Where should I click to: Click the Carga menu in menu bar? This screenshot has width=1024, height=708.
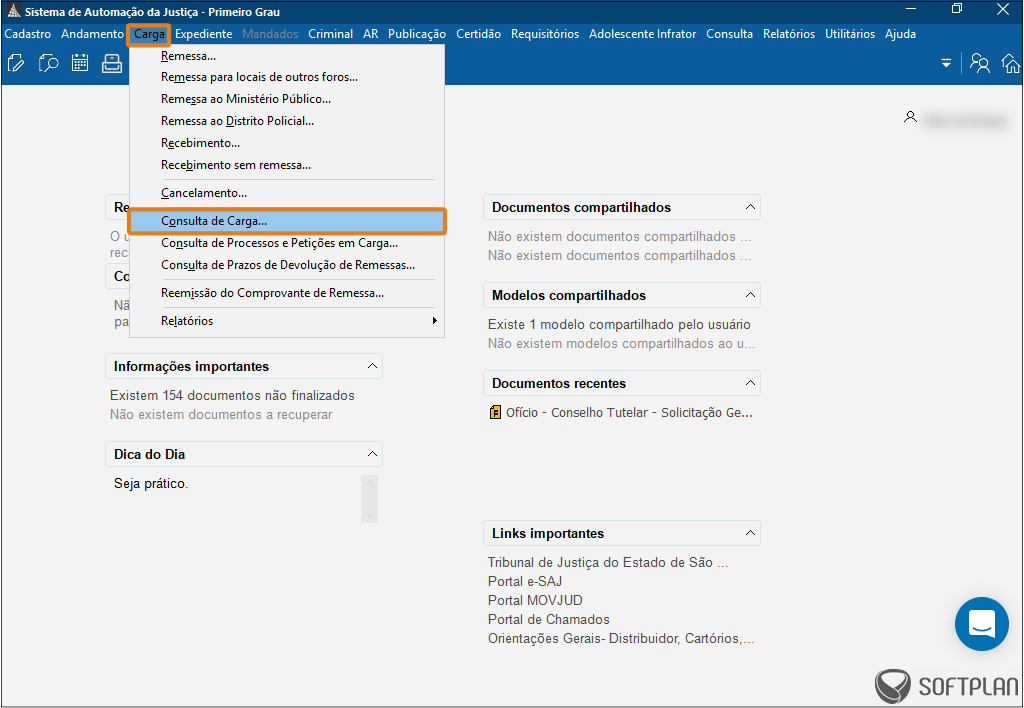coord(149,34)
